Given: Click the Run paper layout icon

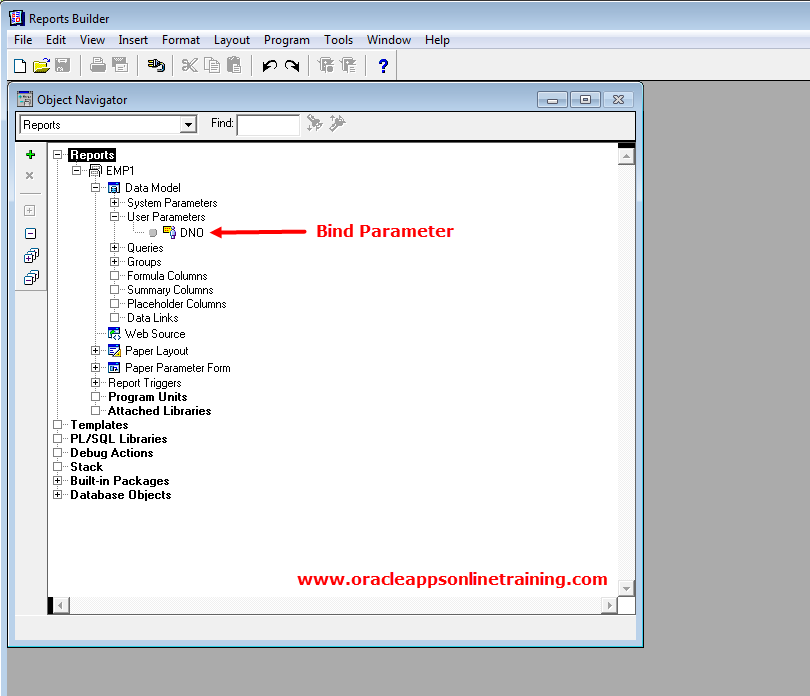Looking at the screenshot, I should point(326,65).
